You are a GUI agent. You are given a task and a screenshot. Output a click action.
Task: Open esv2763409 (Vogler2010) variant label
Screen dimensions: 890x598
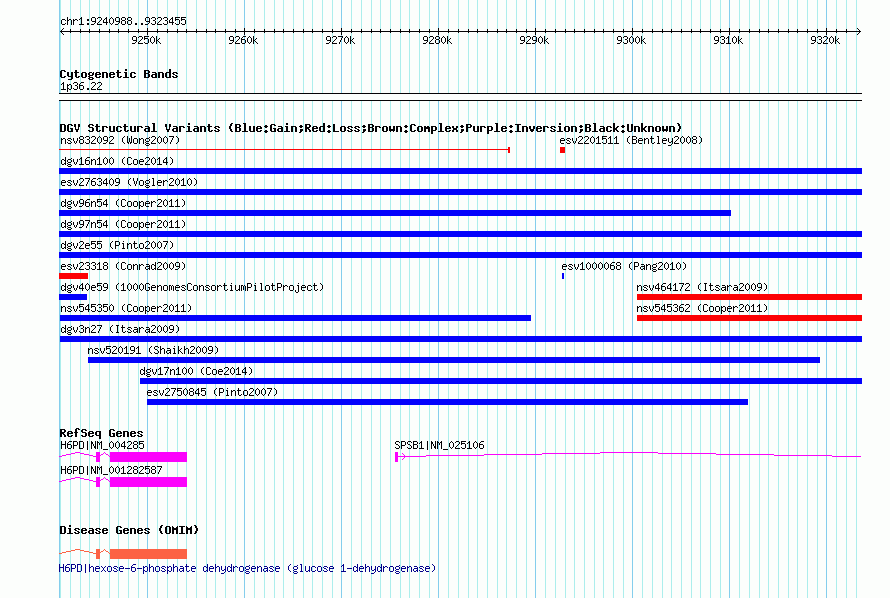click(129, 182)
